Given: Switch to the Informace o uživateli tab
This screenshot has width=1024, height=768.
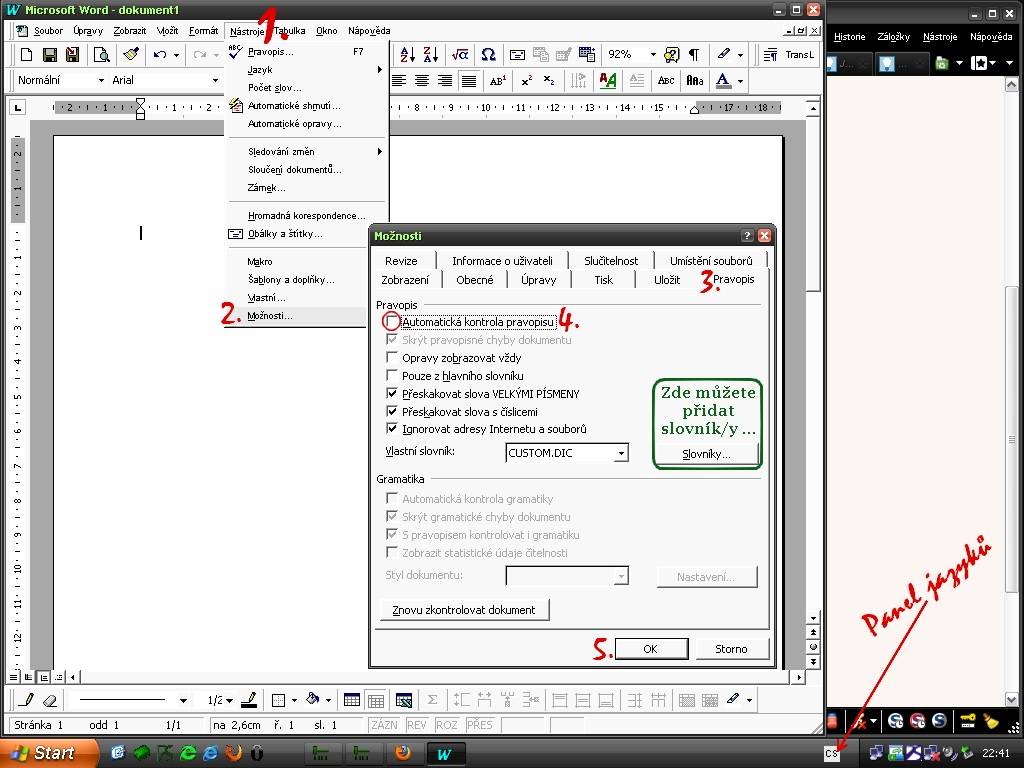Looking at the screenshot, I should tap(502, 261).
